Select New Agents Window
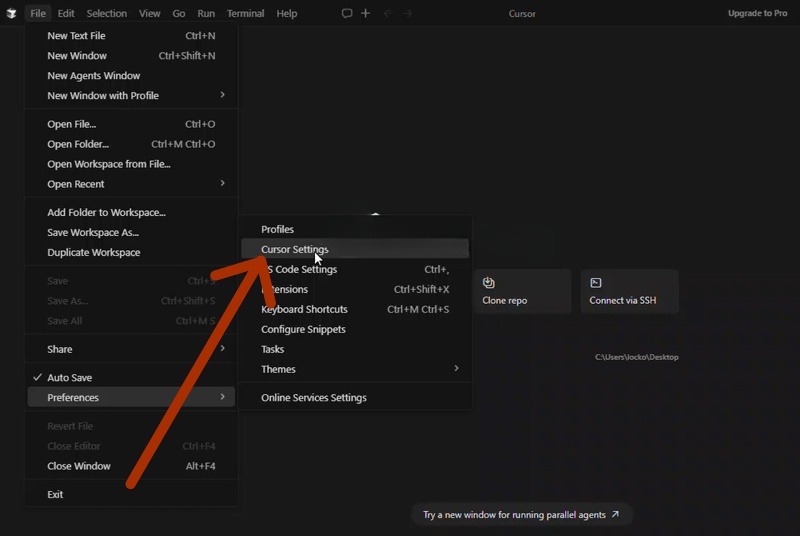The image size is (800, 536). tap(131, 75)
